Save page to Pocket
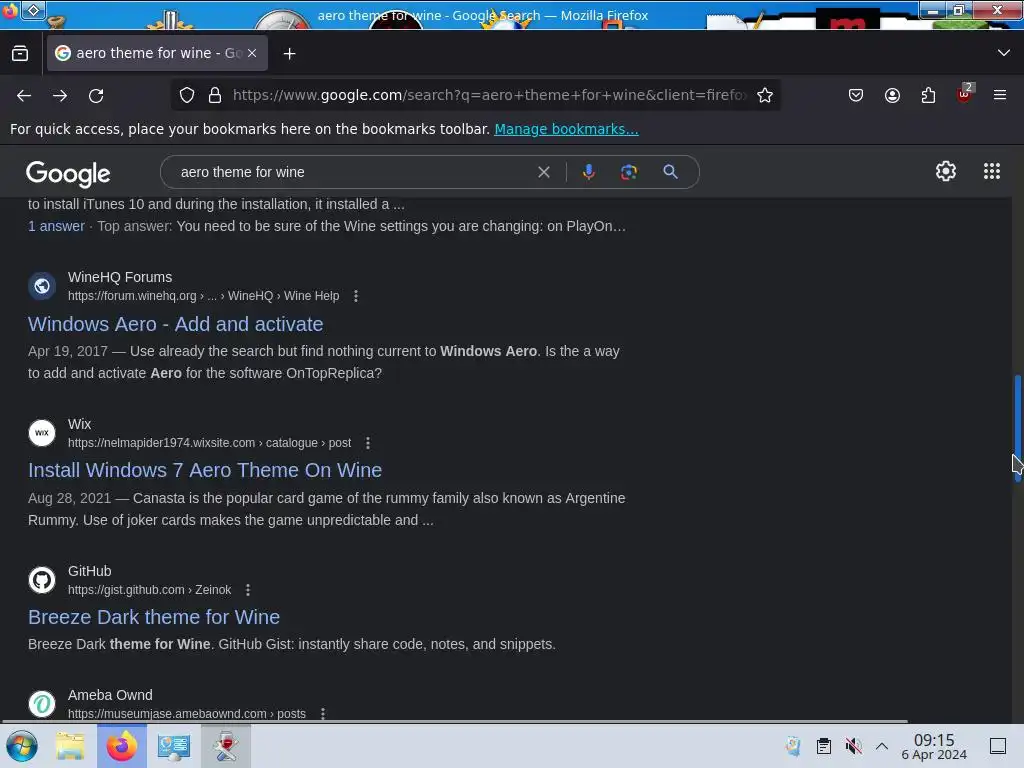The width and height of the screenshot is (1024, 768). tap(856, 95)
